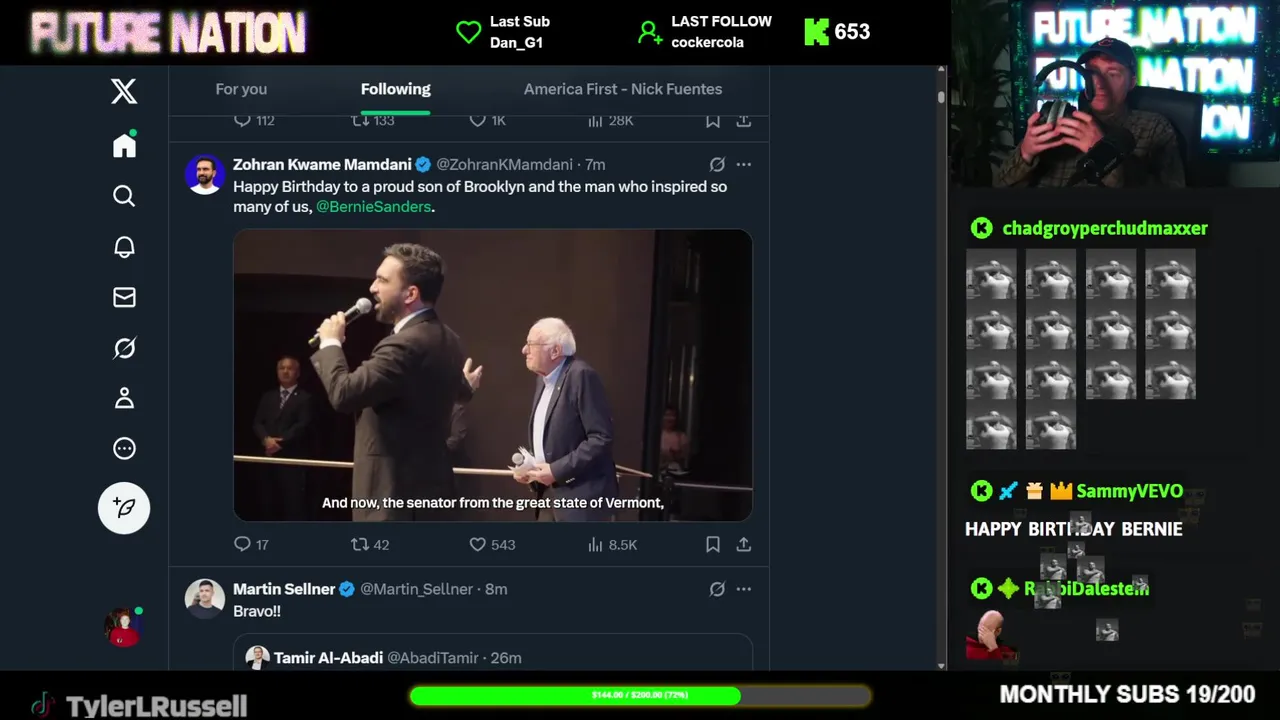Like Zohran Mamdani's post
This screenshot has width=1280, height=720.
[492, 544]
